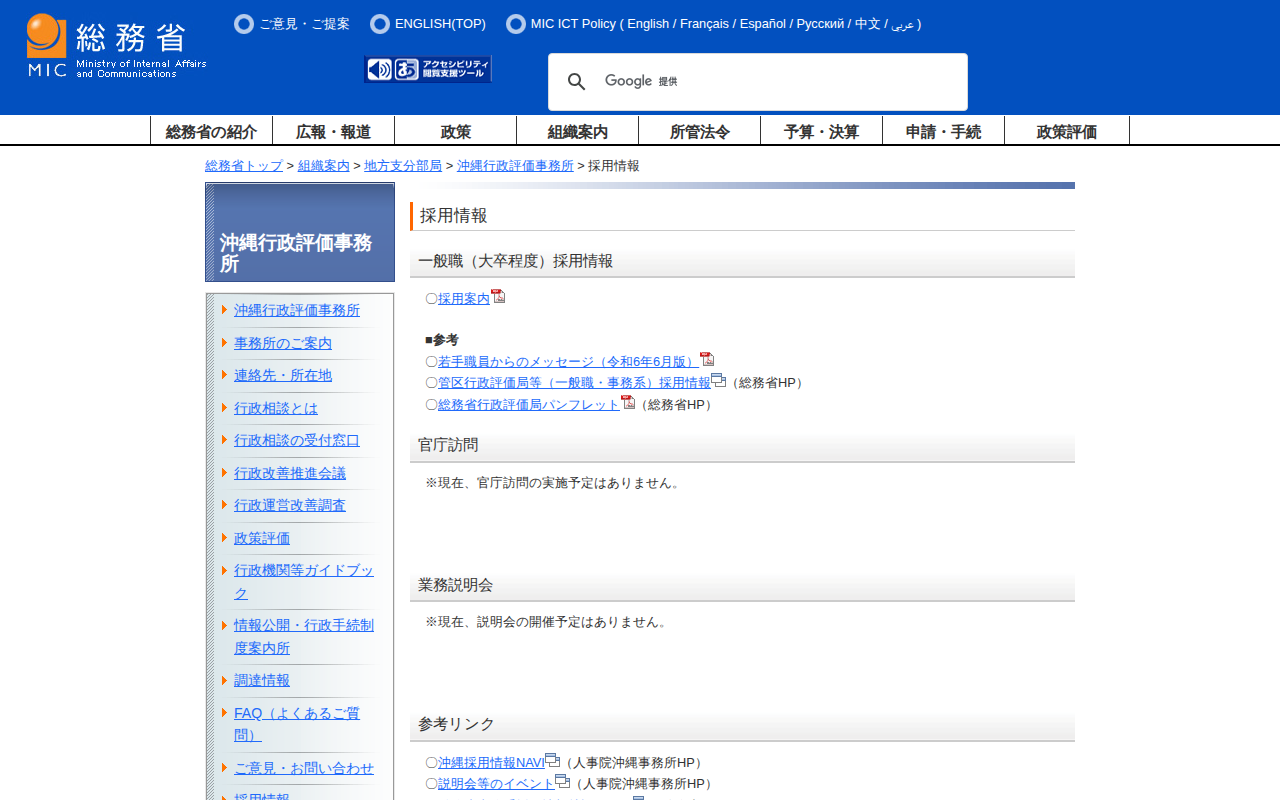Screen dimensions: 1280x800
Task: Open 予算・決算 navigation menu
Action: [821, 131]
